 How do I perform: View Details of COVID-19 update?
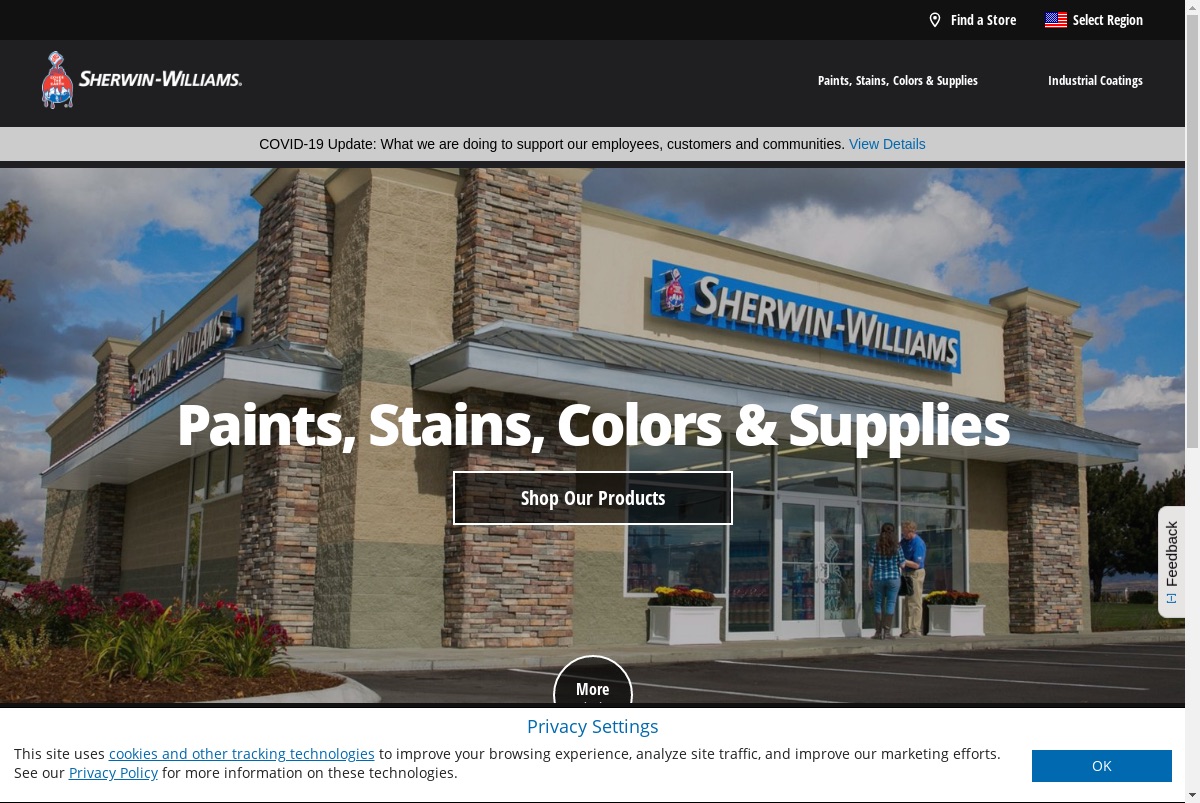pyautogui.click(x=887, y=144)
